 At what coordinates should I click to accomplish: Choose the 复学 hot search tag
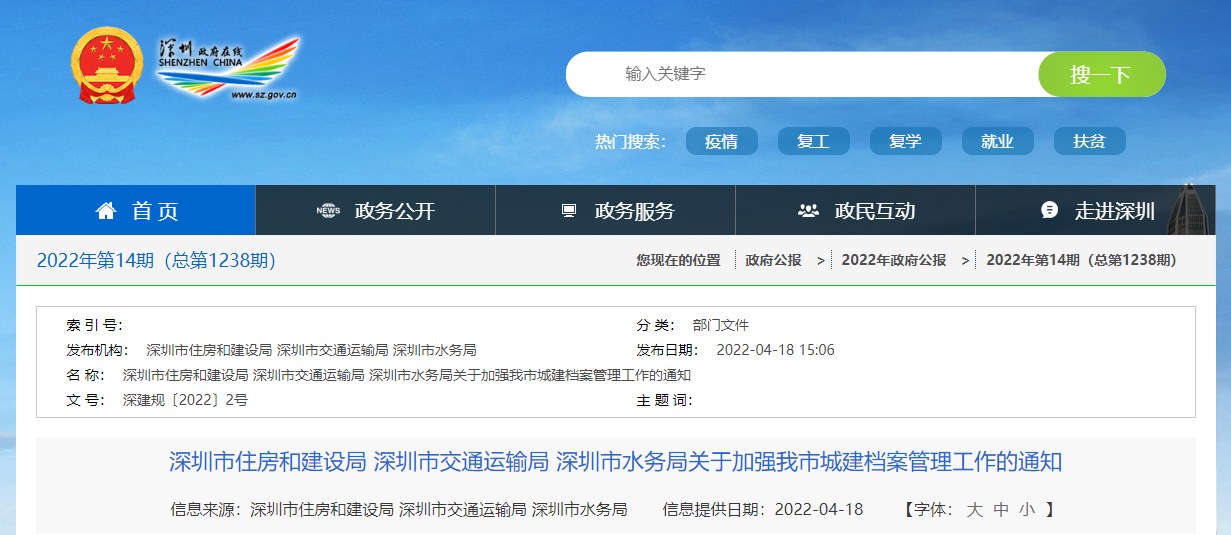tap(905, 142)
